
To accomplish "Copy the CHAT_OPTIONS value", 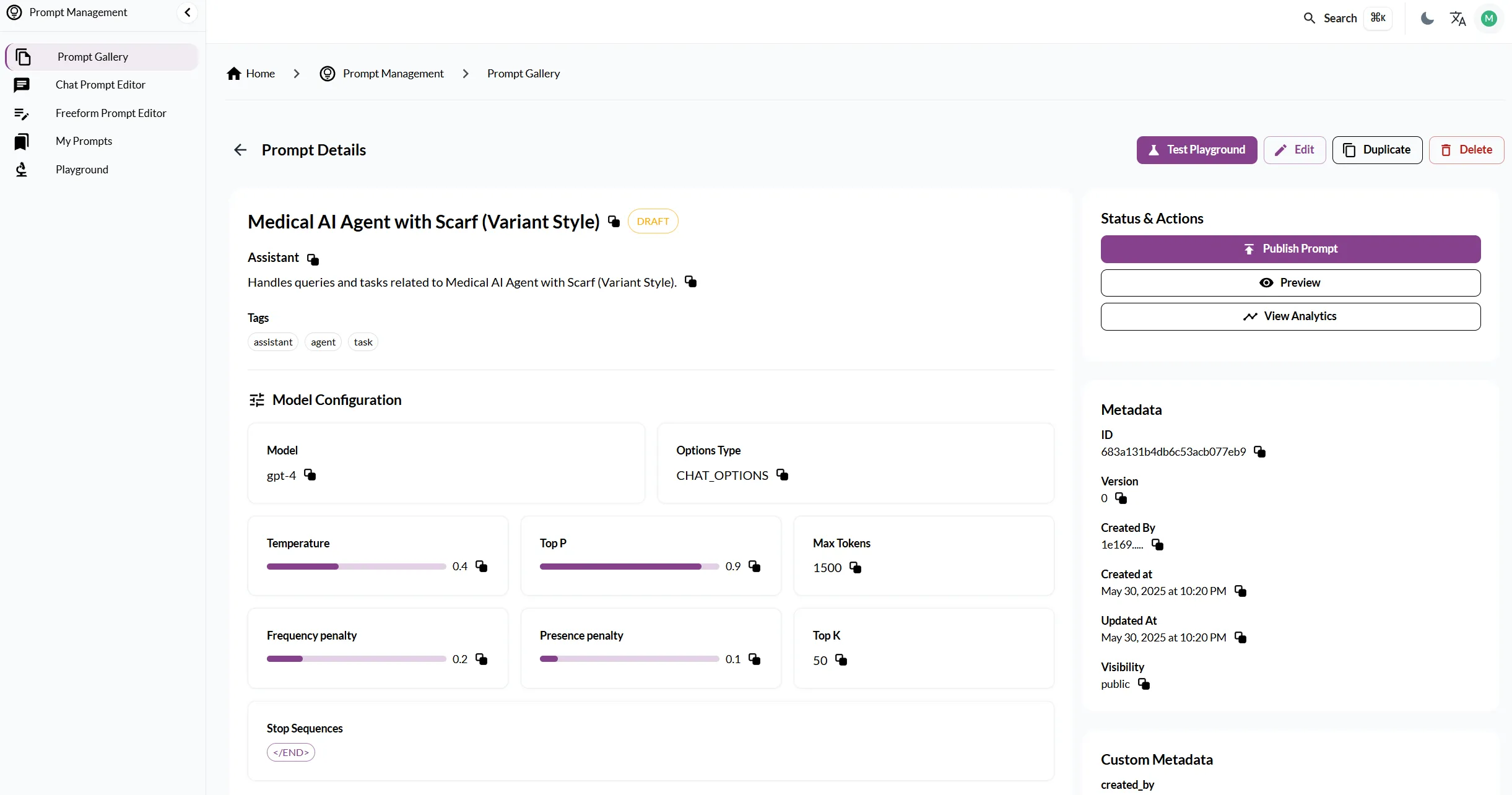I will click(782, 475).
